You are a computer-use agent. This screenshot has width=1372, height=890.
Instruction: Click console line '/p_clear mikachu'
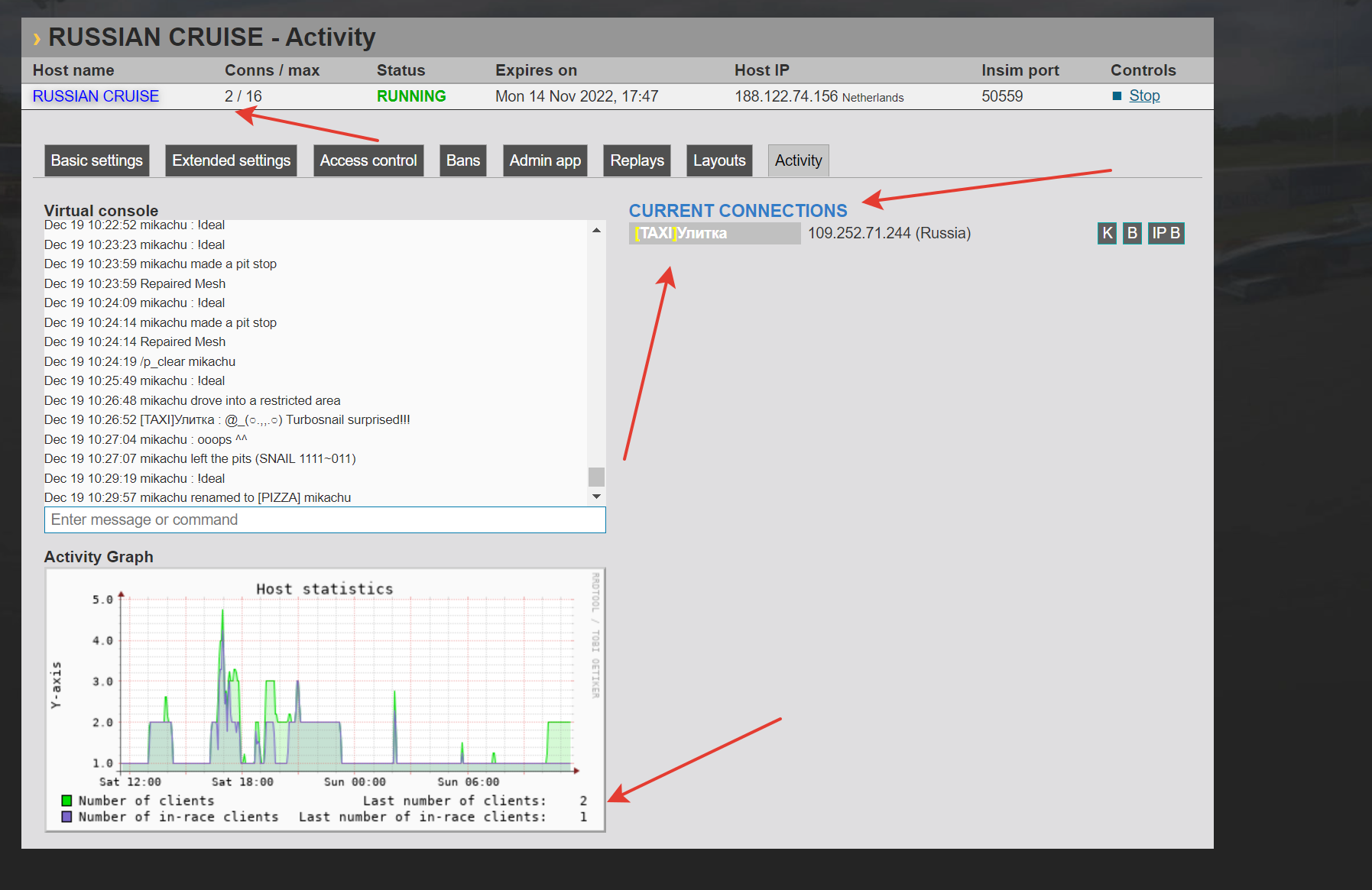coord(140,362)
